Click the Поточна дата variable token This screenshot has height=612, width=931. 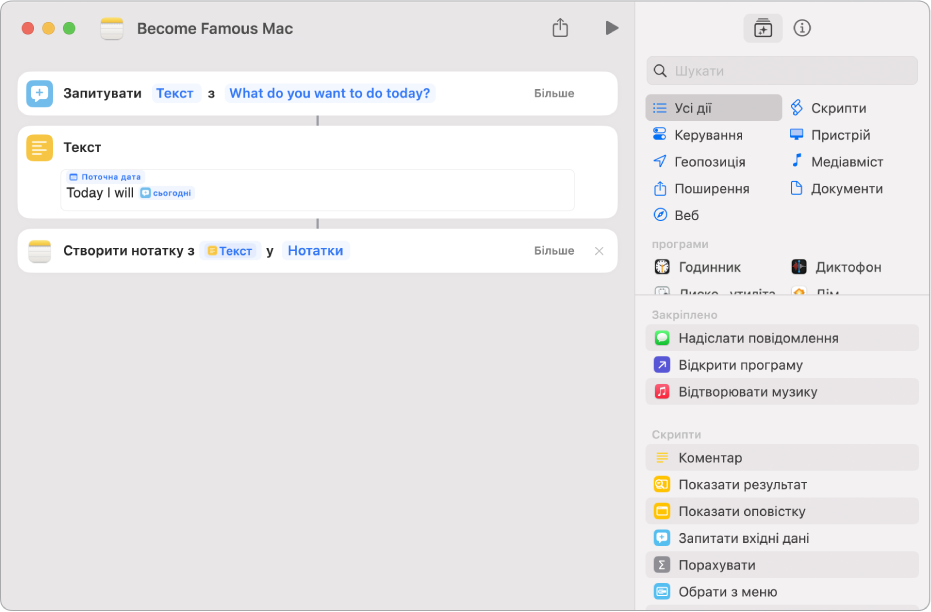tap(105, 177)
